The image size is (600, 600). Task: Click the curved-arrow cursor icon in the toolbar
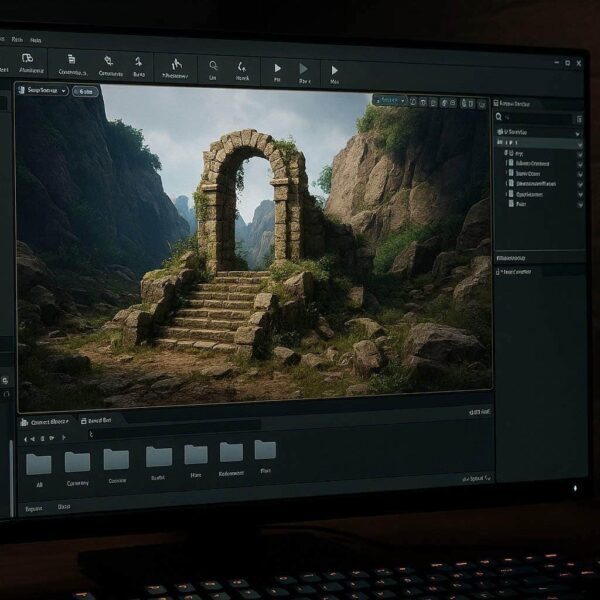coord(241,67)
